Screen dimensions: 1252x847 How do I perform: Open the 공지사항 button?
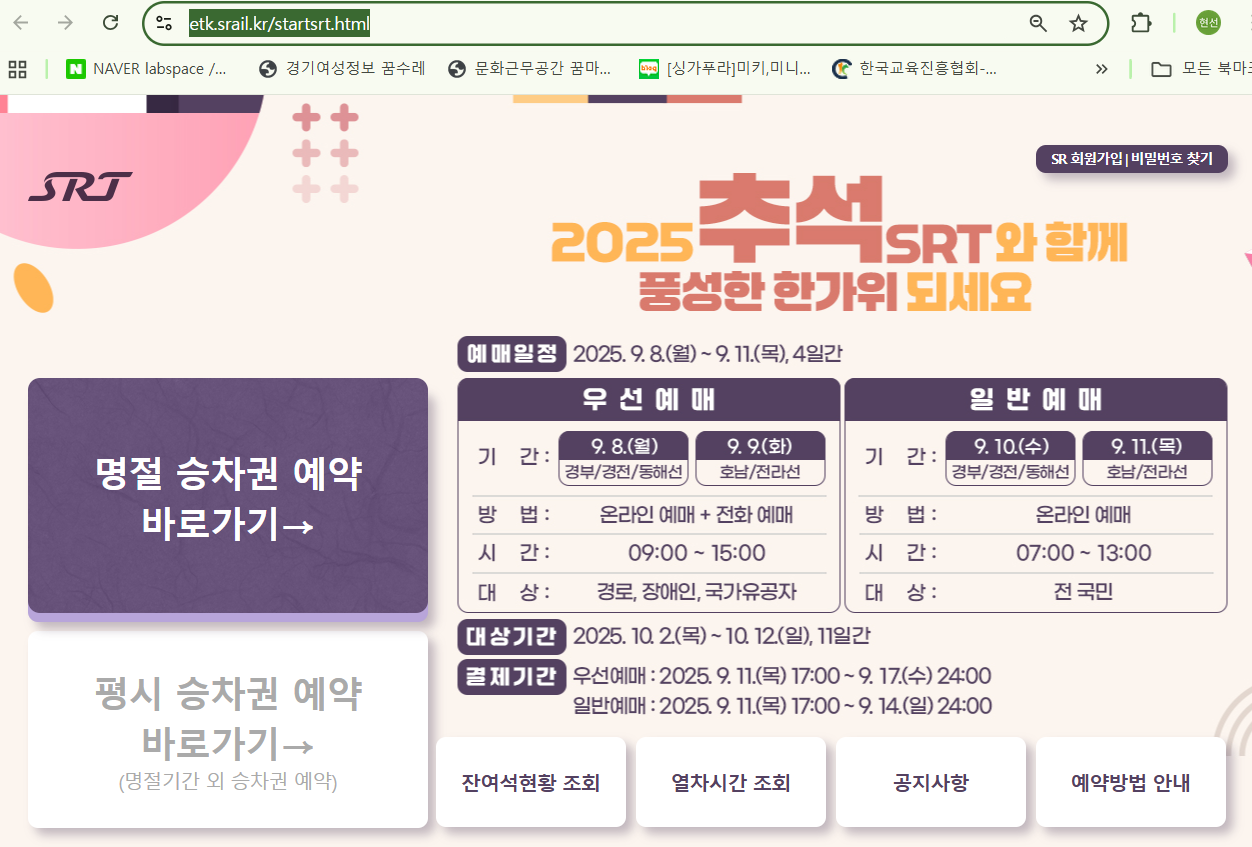(x=931, y=782)
